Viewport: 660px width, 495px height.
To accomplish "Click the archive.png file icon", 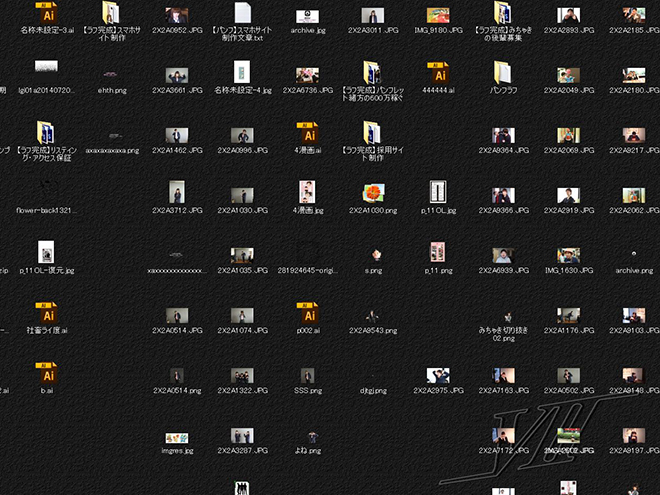I will pos(633,256).
